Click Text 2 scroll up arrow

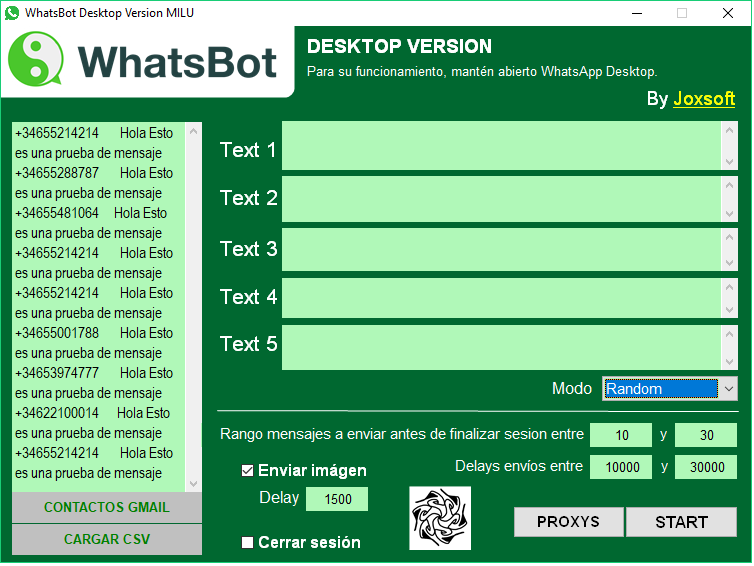click(x=729, y=185)
